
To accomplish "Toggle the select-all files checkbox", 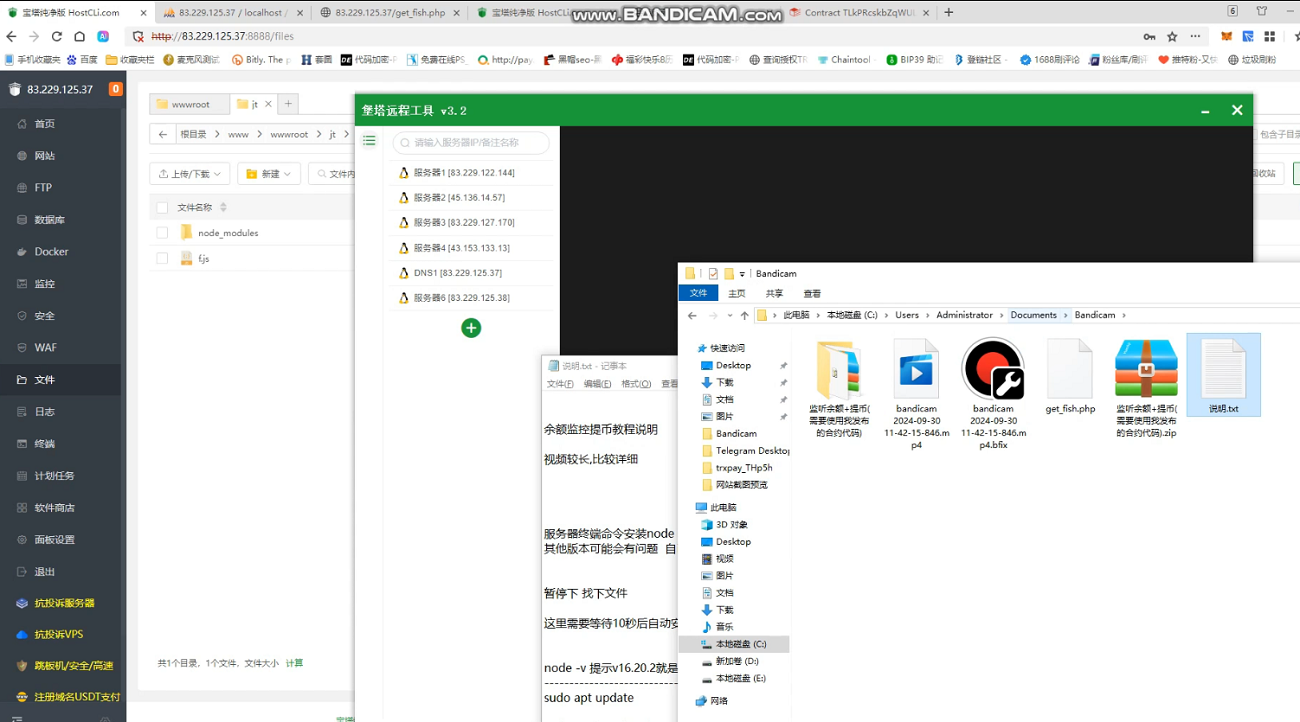I will point(162,207).
